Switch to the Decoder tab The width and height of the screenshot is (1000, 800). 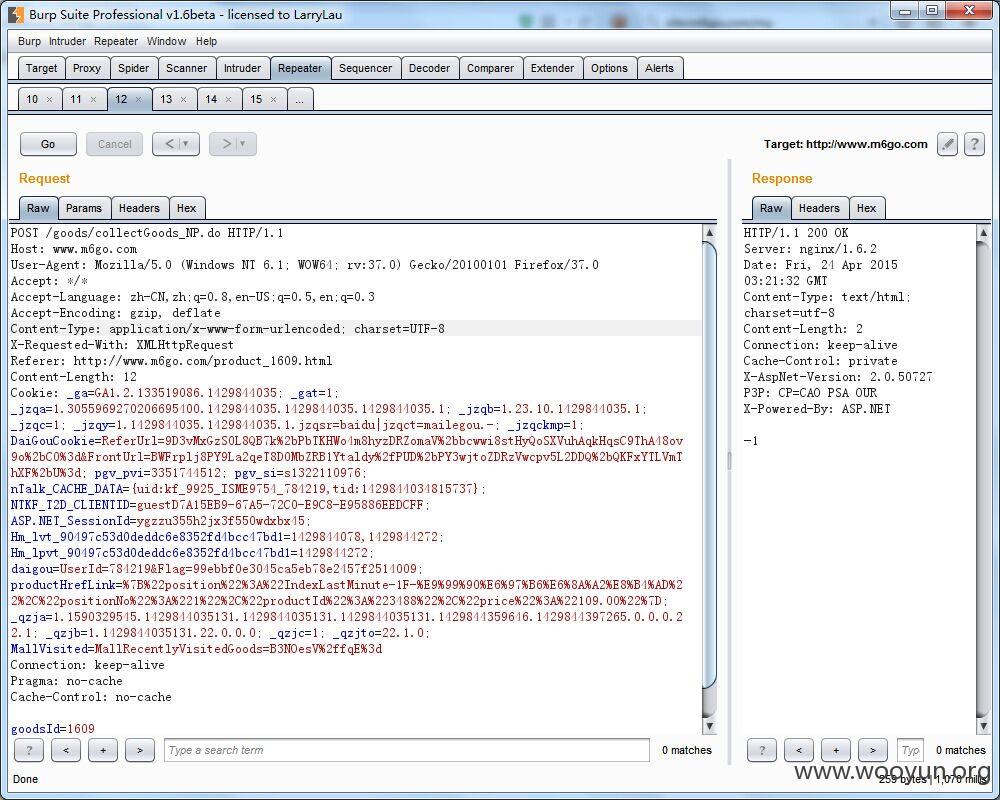pos(429,68)
